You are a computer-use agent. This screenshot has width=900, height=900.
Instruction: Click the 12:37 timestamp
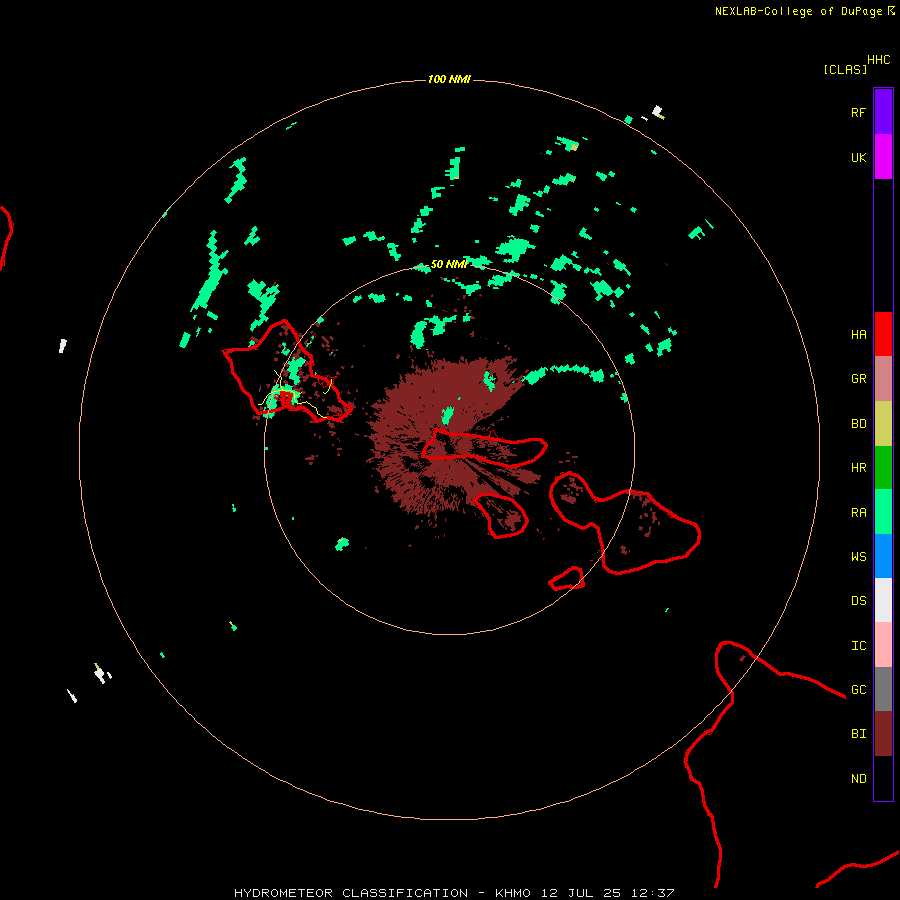point(653,893)
